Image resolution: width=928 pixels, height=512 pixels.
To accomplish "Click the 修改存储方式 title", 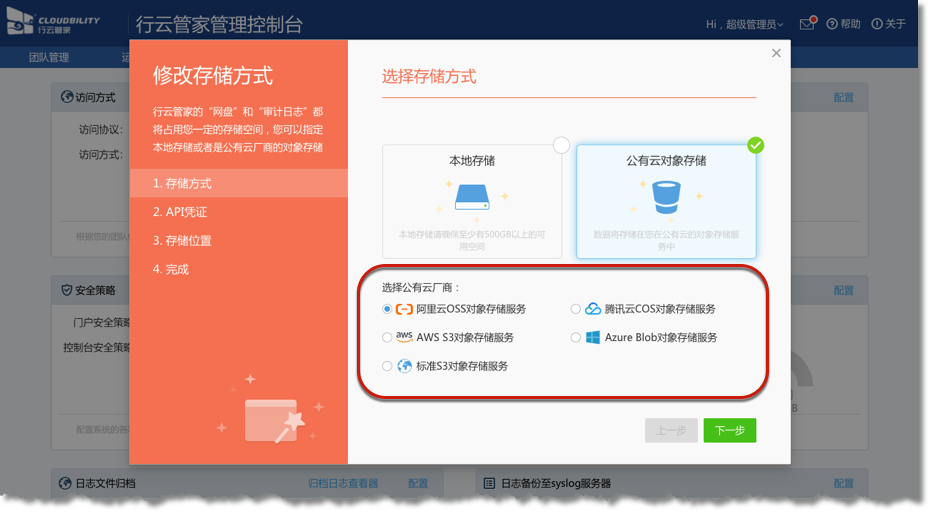I will click(212, 76).
